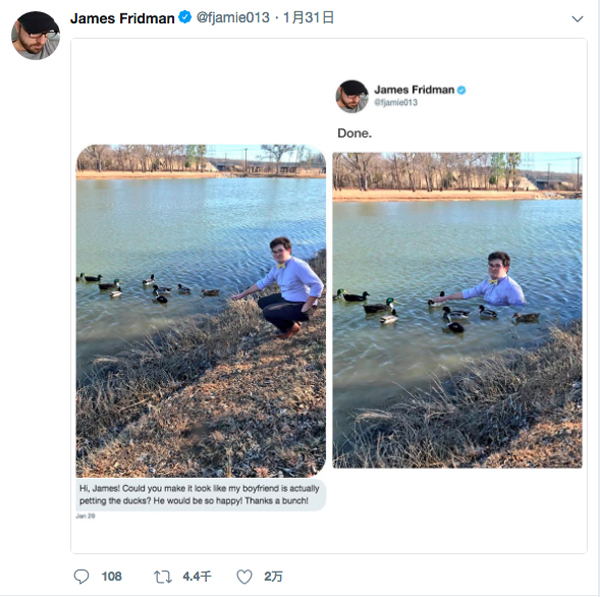Viewport: 600px width, 597px height.
Task: Click the verified badge inside the embedded image
Action: 461,90
